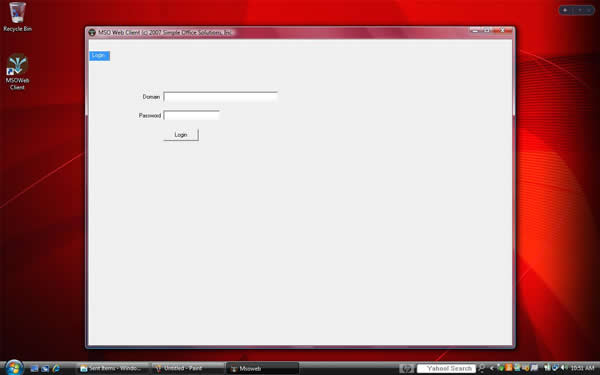This screenshot has height=375, width=600.
Task: Click the Switch between windows icon
Action: click(x=45, y=368)
